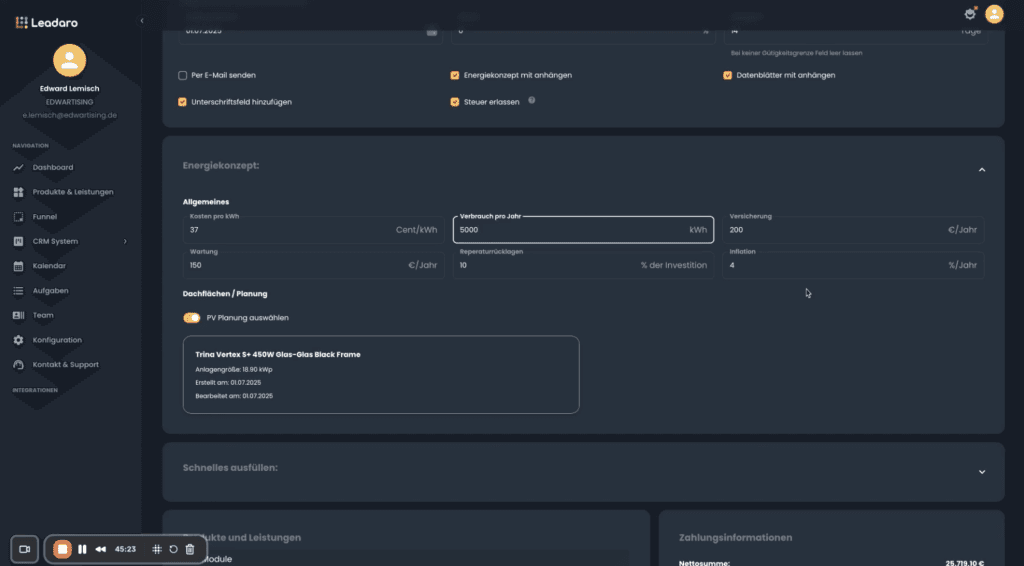Click the EDWARTISING company label
This screenshot has width=1024, height=566.
(69, 102)
